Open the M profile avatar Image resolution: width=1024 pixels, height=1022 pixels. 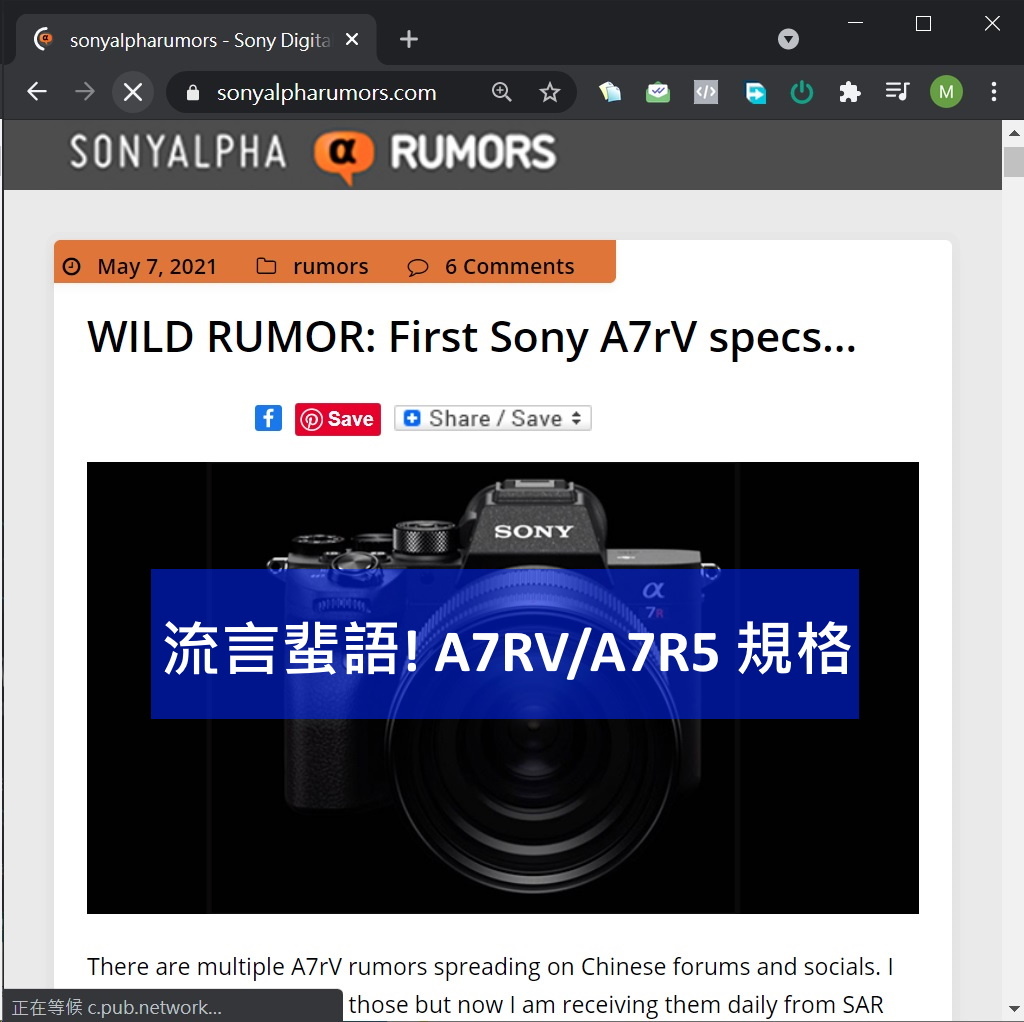(x=946, y=92)
